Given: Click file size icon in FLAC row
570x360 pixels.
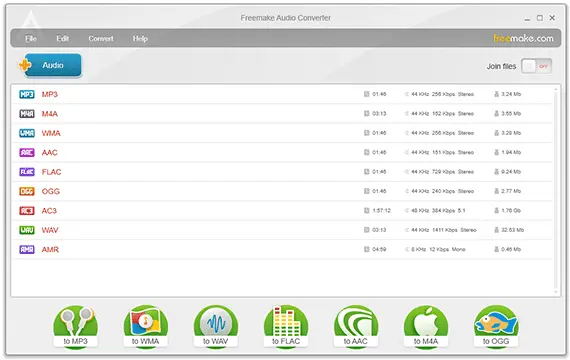Looking at the screenshot, I should coord(496,172).
